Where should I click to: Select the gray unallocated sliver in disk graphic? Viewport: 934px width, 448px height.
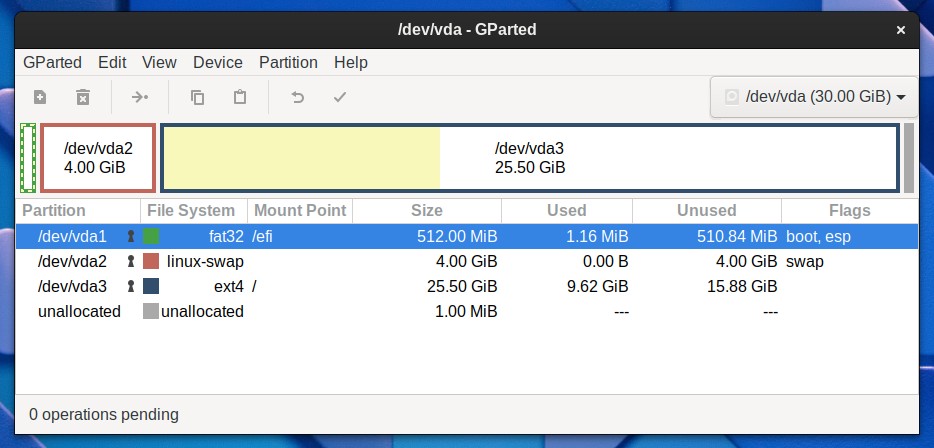(x=908, y=158)
